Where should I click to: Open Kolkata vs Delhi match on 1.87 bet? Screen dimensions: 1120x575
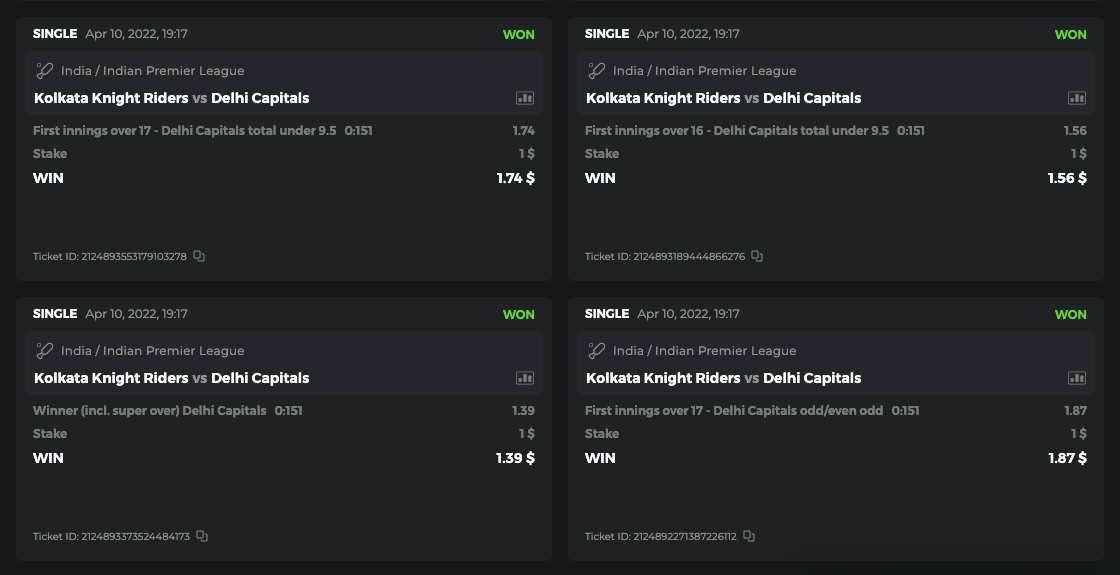click(723, 378)
